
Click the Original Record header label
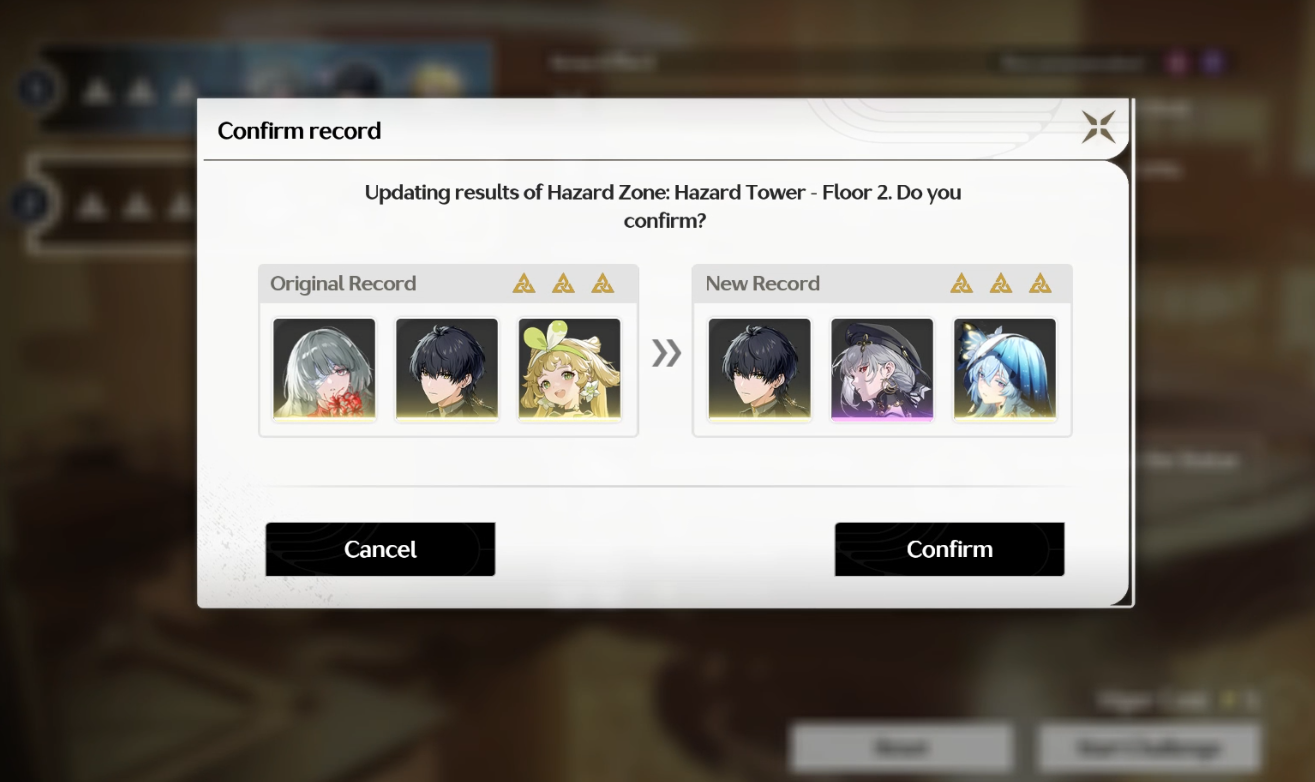tap(343, 284)
